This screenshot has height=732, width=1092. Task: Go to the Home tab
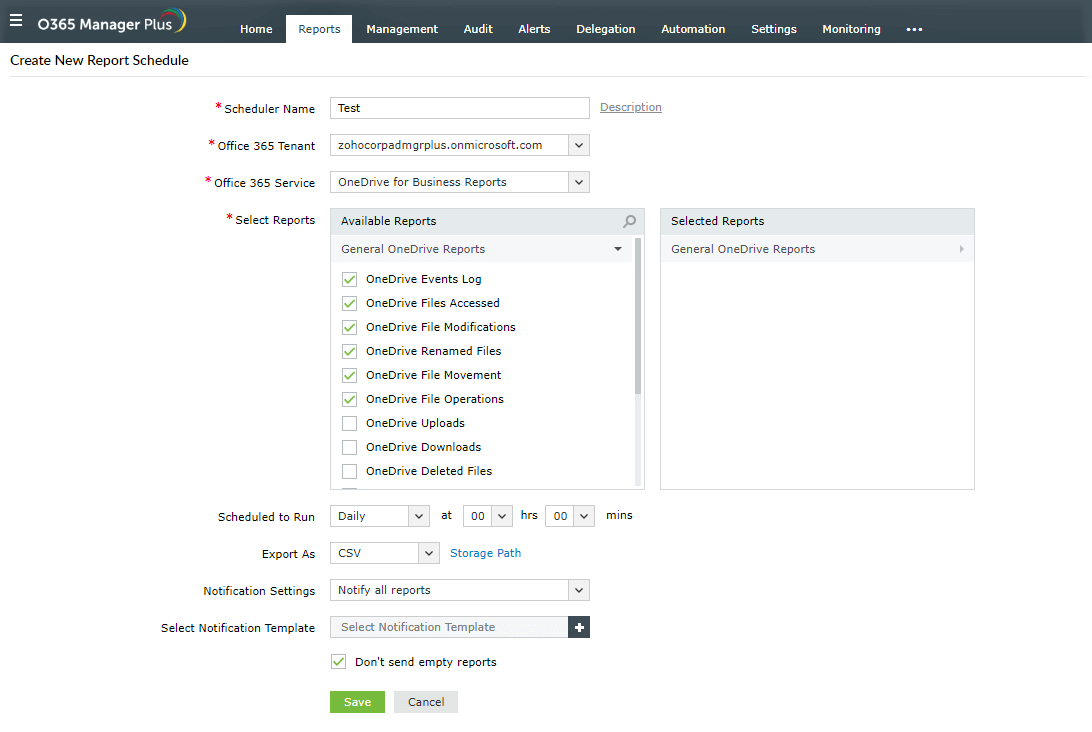click(256, 29)
